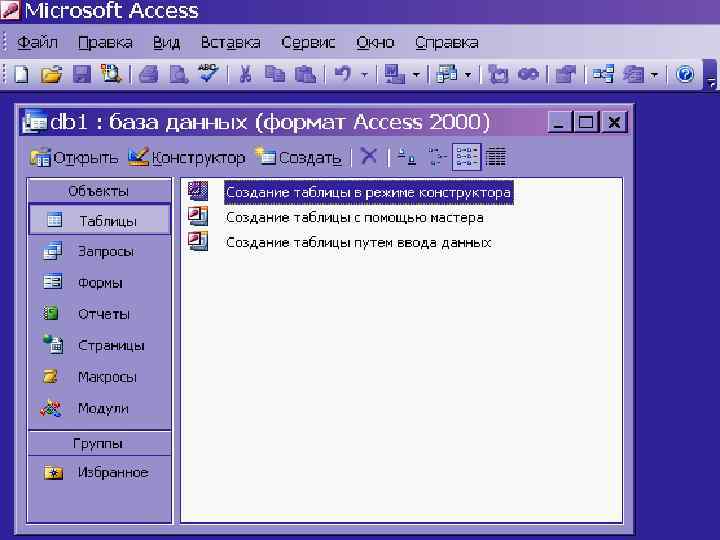
Task: Click the New database toolbar icon
Action: tap(22, 74)
